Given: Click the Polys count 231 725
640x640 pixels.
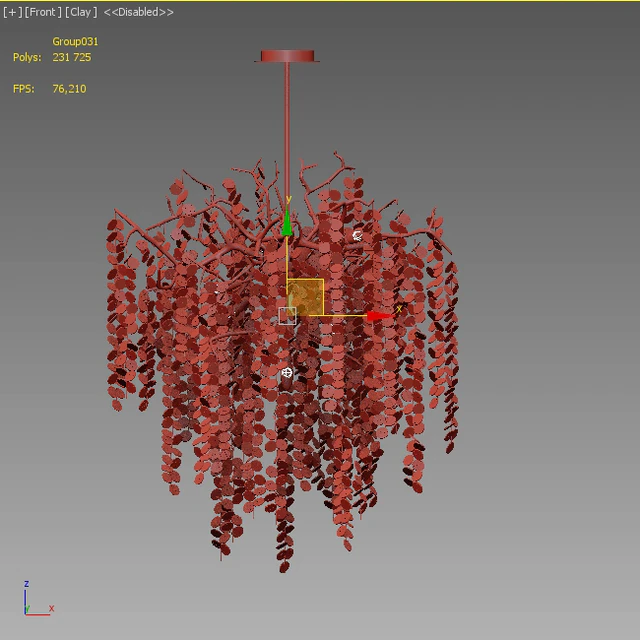Looking at the screenshot, I should click(x=71, y=57).
